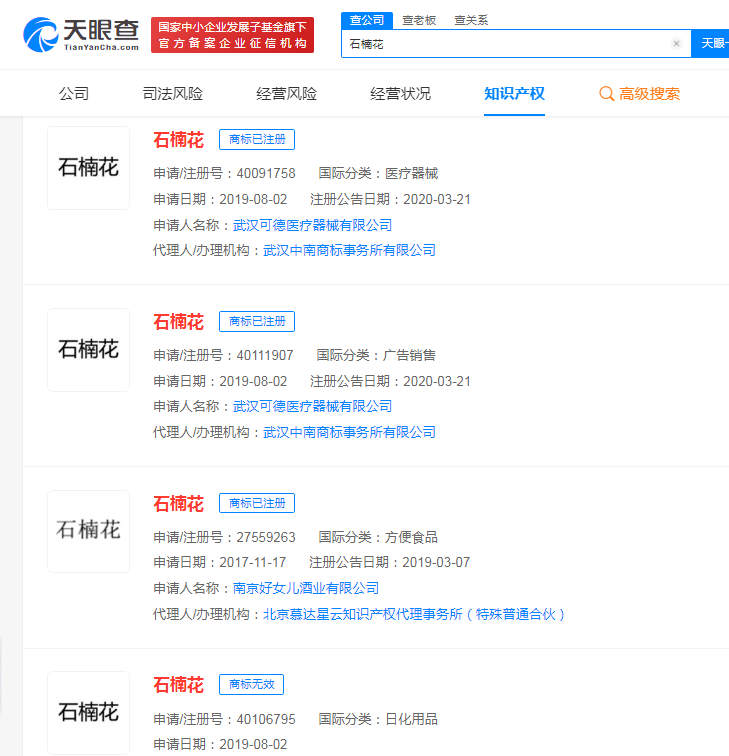
Task: Select the 知识产权 category tab
Action: coord(514,94)
